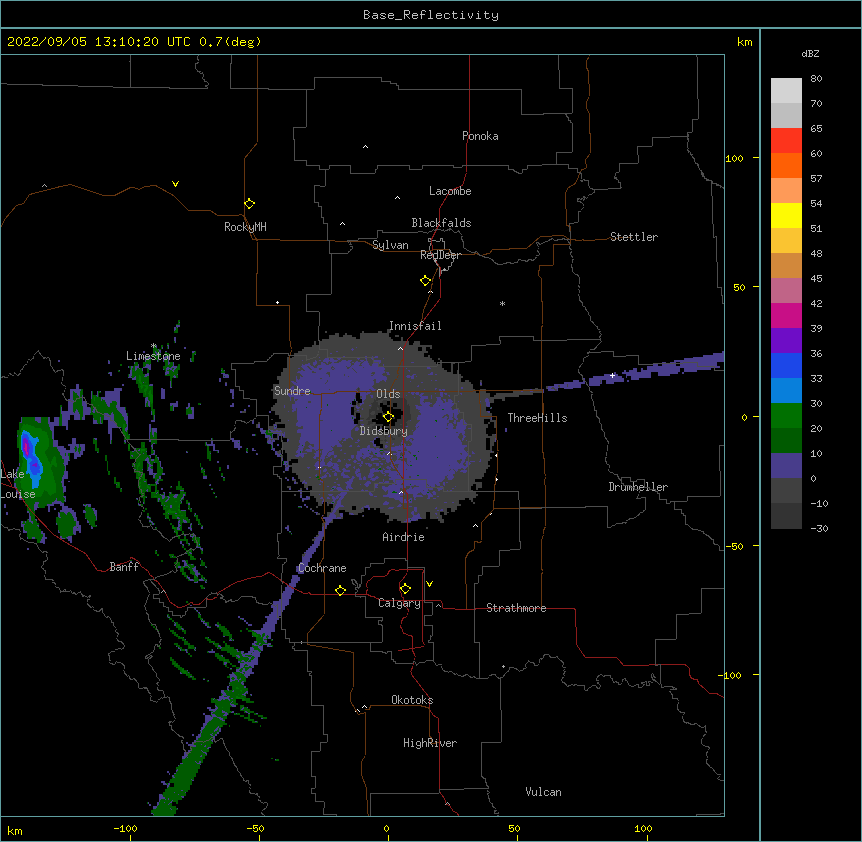Click the Limestone label
The height and width of the screenshot is (842, 862).
tap(153, 356)
